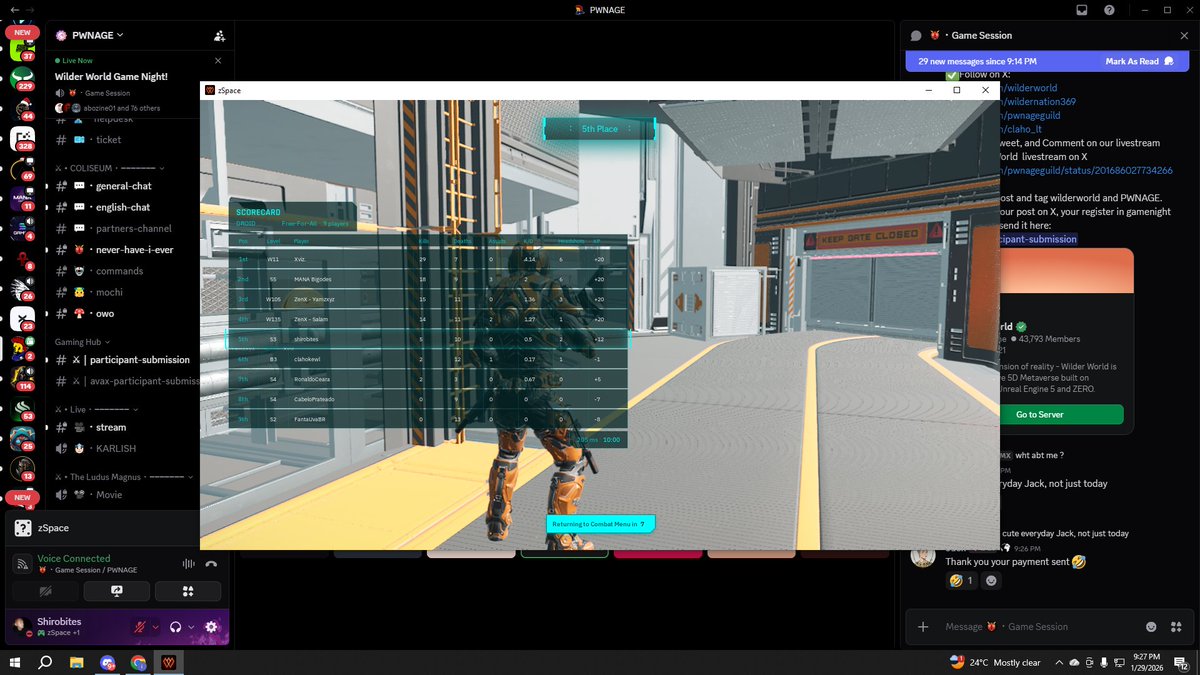Click the Go to Server button
This screenshot has height=675, width=1200.
tap(1040, 414)
